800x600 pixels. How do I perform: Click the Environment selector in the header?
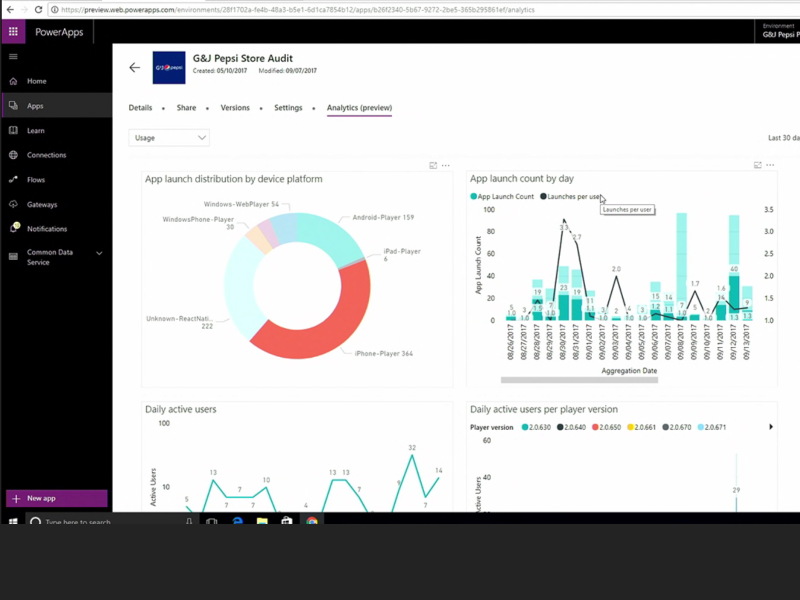click(x=778, y=31)
